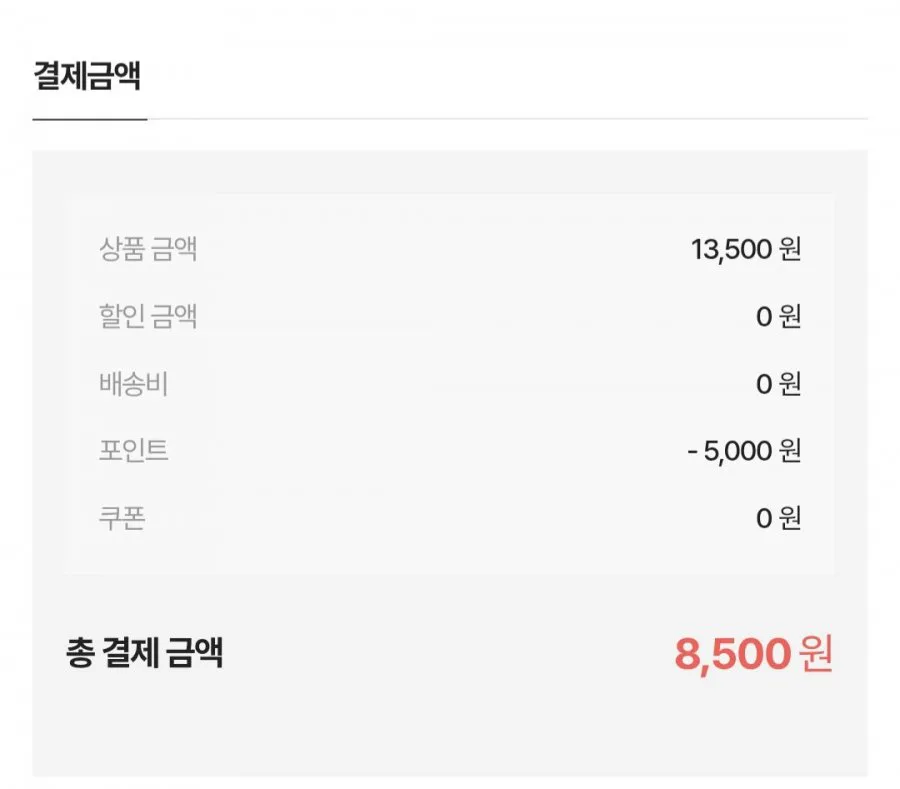
Task: Click the 금액 word in 상품 금액
Action: pos(174,249)
